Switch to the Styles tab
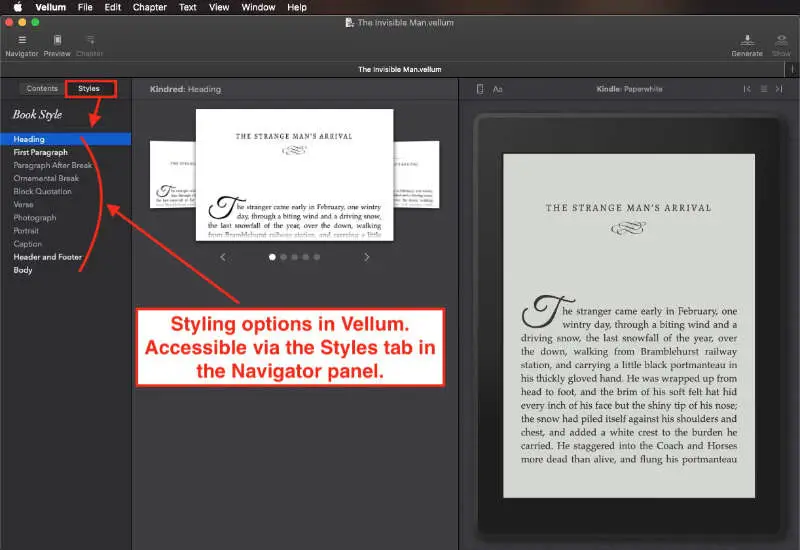Viewport: 800px width, 550px height. click(89, 88)
